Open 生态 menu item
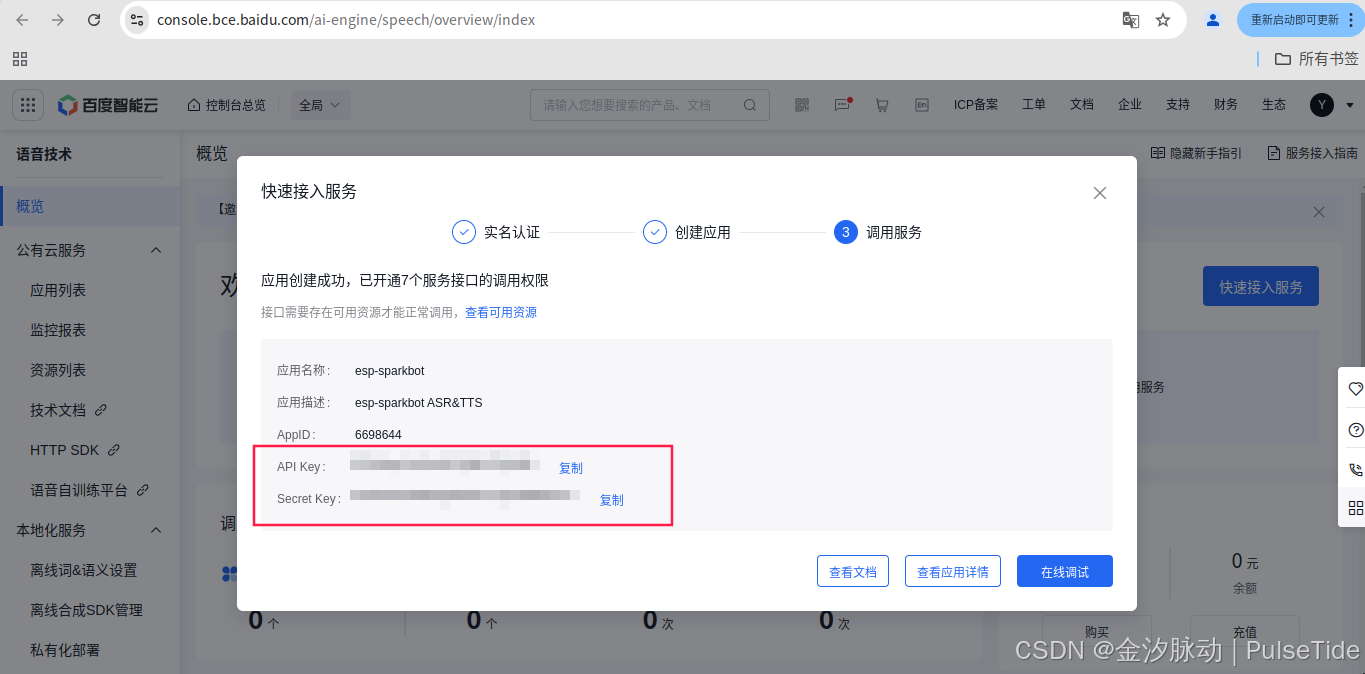This screenshot has width=1365, height=674. pos(1274,105)
